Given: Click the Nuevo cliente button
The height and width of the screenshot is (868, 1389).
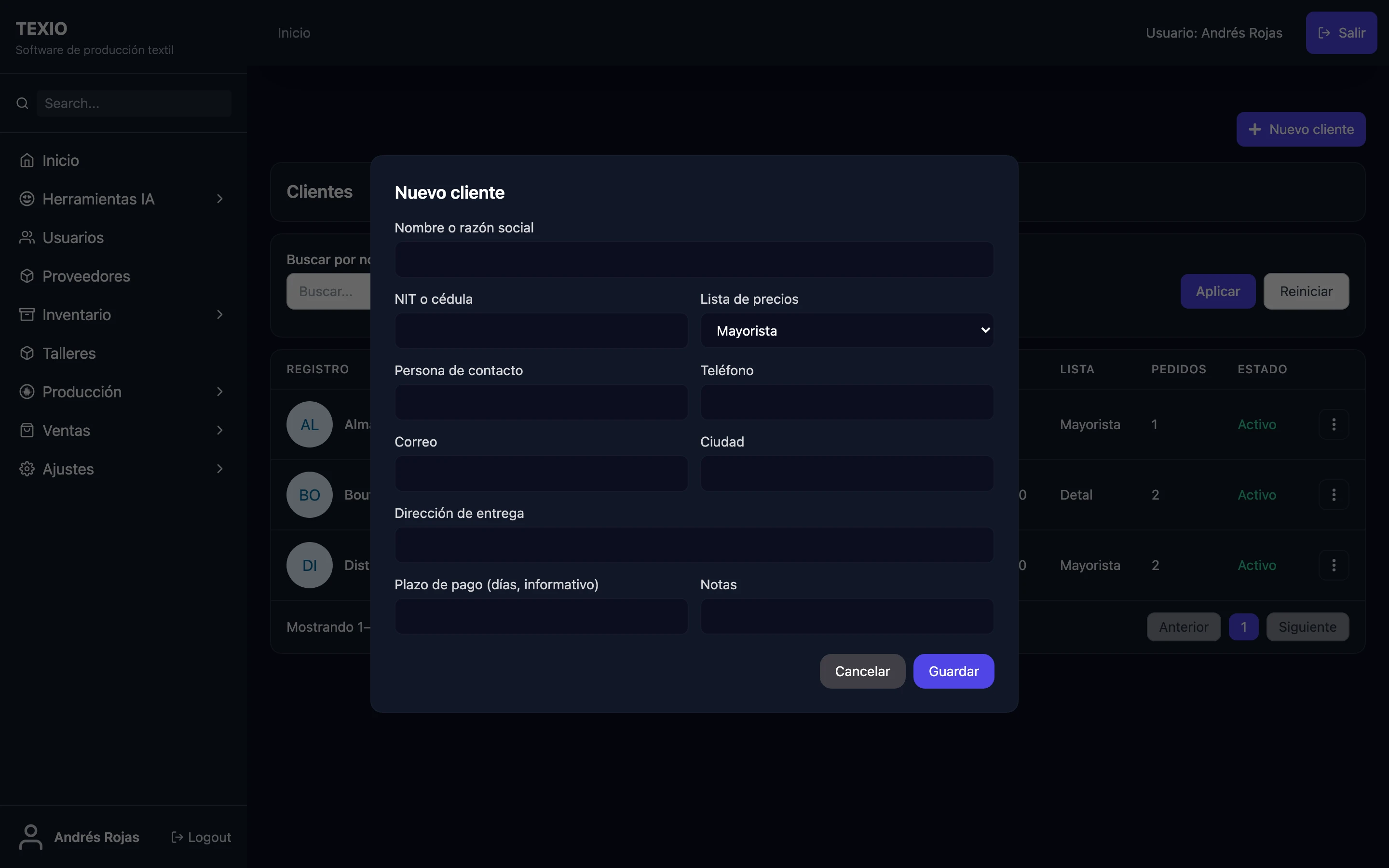Looking at the screenshot, I should click(1301, 129).
